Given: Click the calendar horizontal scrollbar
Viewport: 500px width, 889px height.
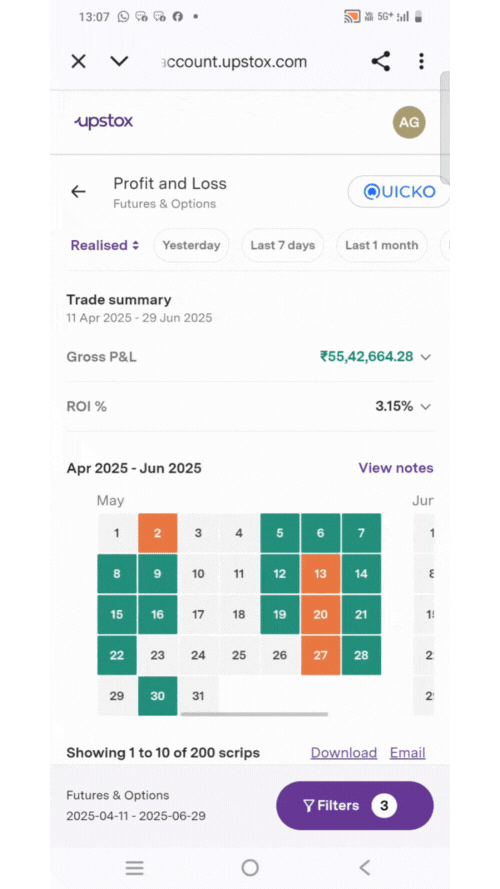Looking at the screenshot, I should tap(254, 714).
